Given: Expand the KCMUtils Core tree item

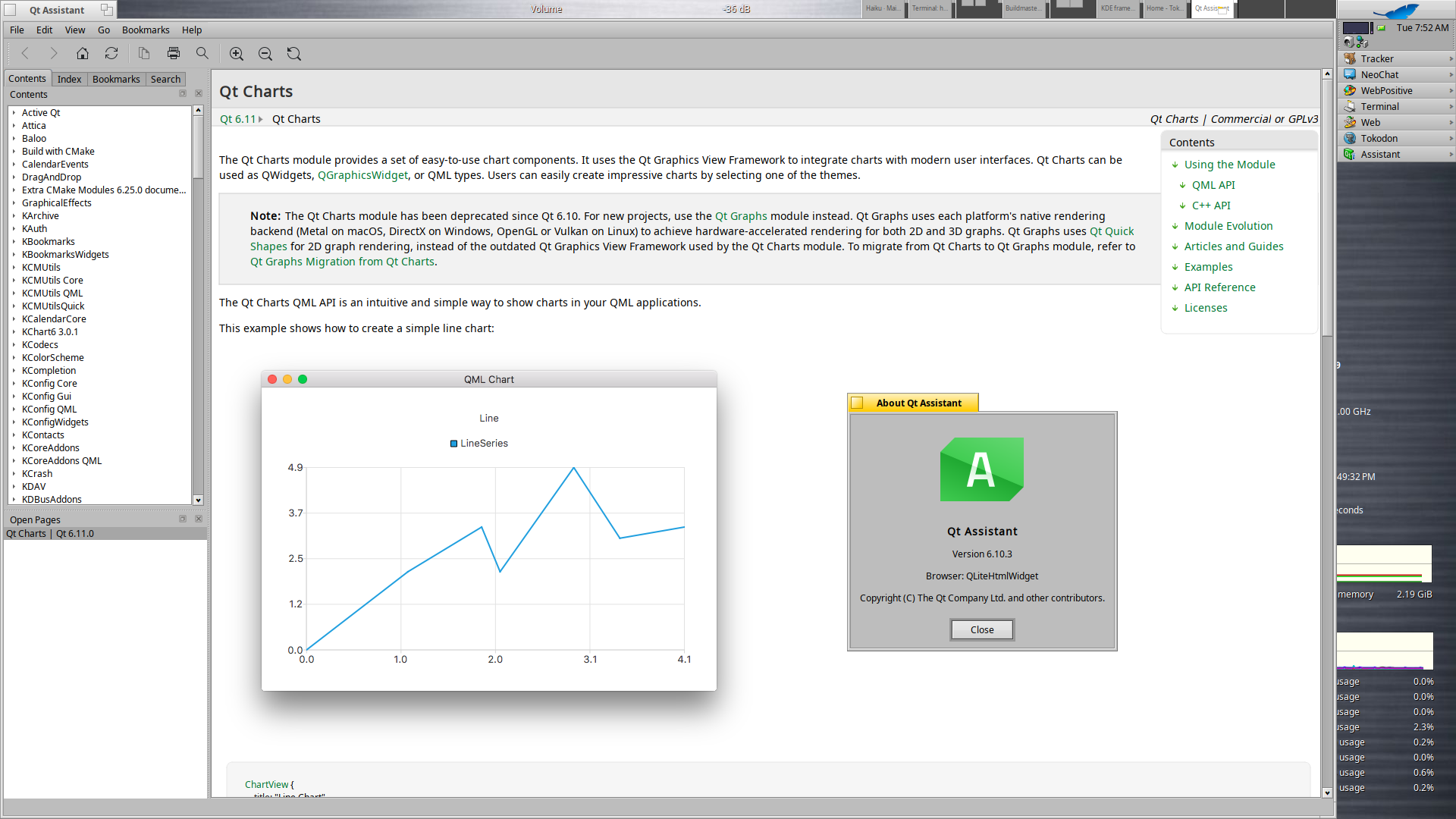Looking at the screenshot, I should [x=14, y=281].
